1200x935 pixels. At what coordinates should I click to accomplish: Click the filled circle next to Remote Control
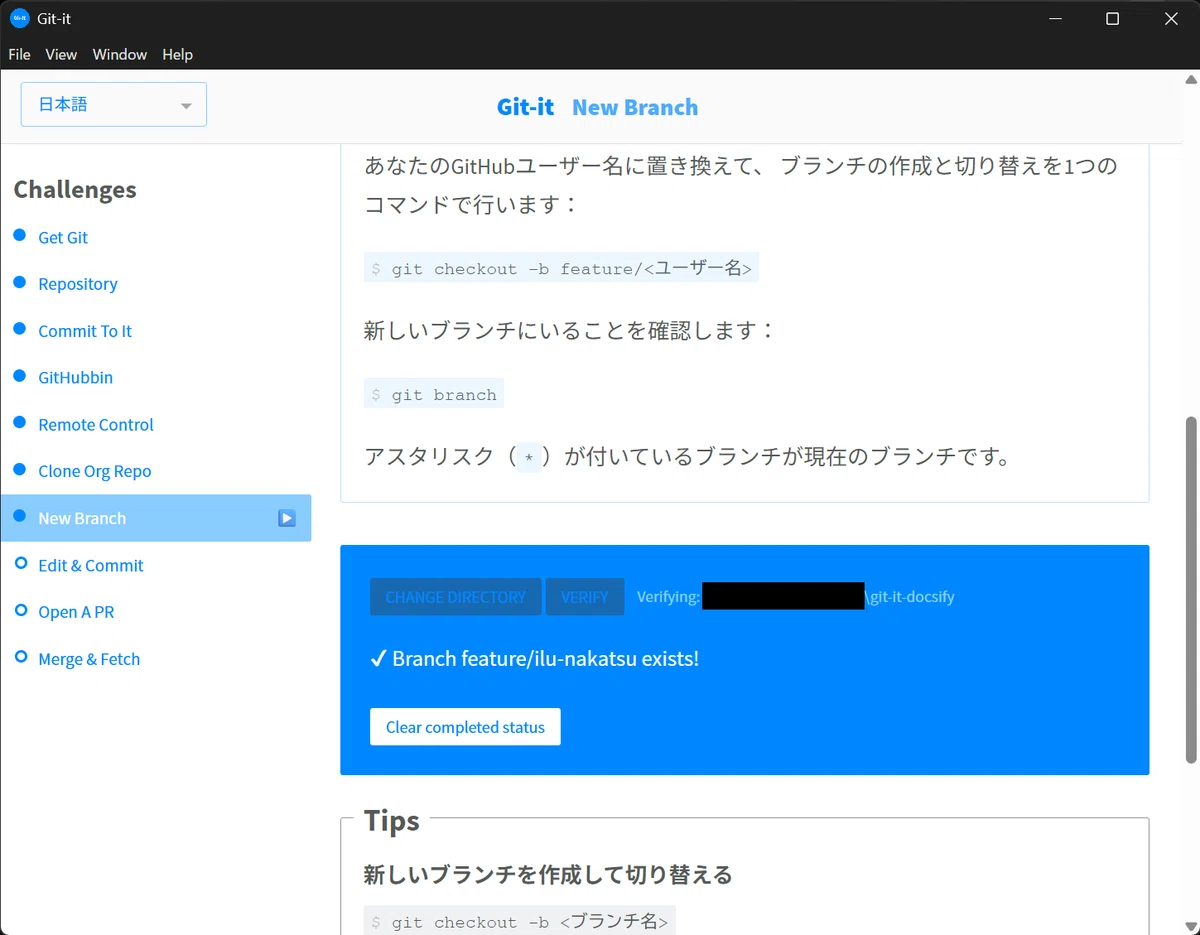[x=20, y=422]
